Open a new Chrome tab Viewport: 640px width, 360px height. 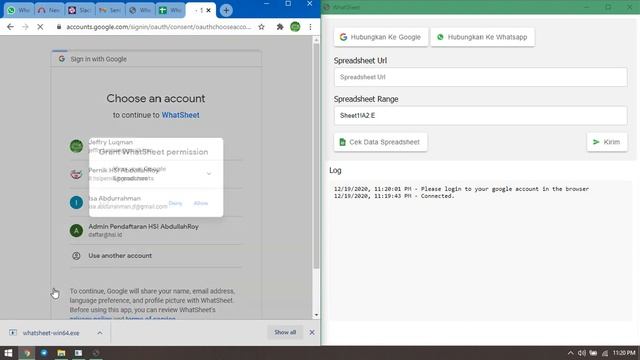point(226,10)
